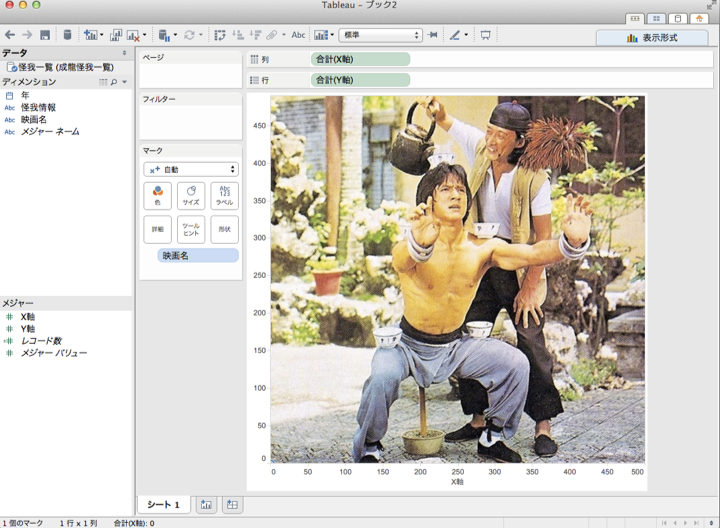
Task: Click the Abc mark labels toolbar icon
Action: 298,35
